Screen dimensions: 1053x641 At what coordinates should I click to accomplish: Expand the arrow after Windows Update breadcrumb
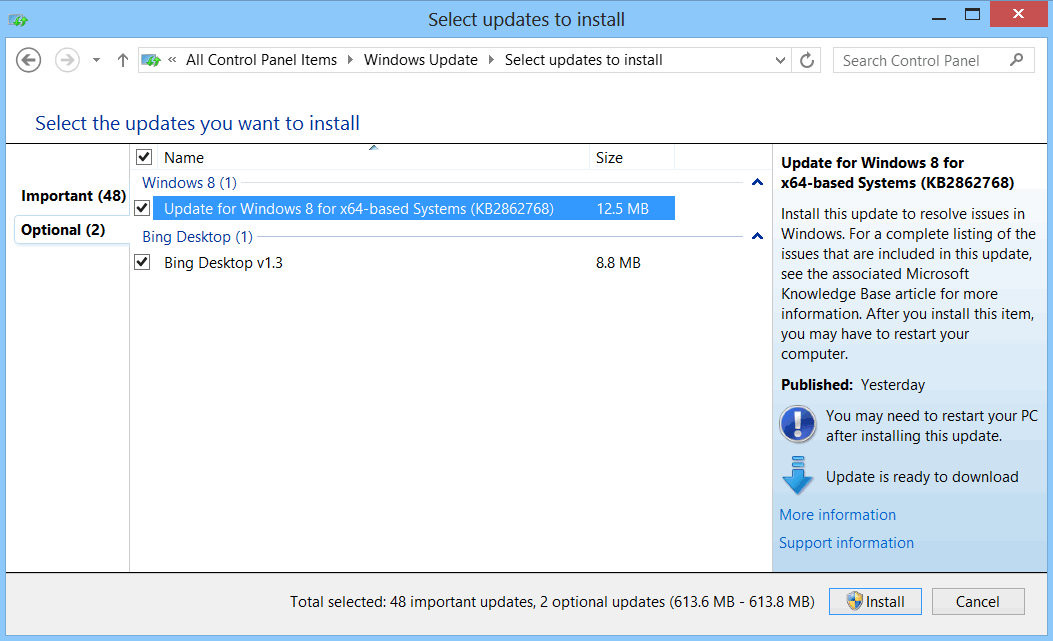pyautogui.click(x=491, y=60)
